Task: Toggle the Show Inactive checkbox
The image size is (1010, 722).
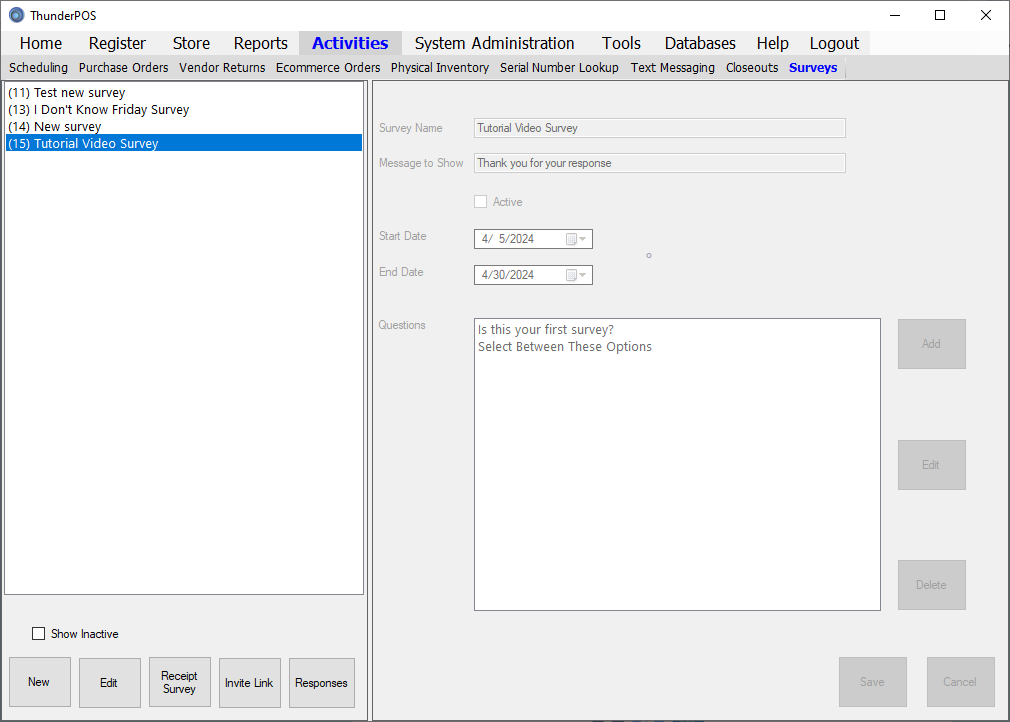Action: [x=39, y=634]
